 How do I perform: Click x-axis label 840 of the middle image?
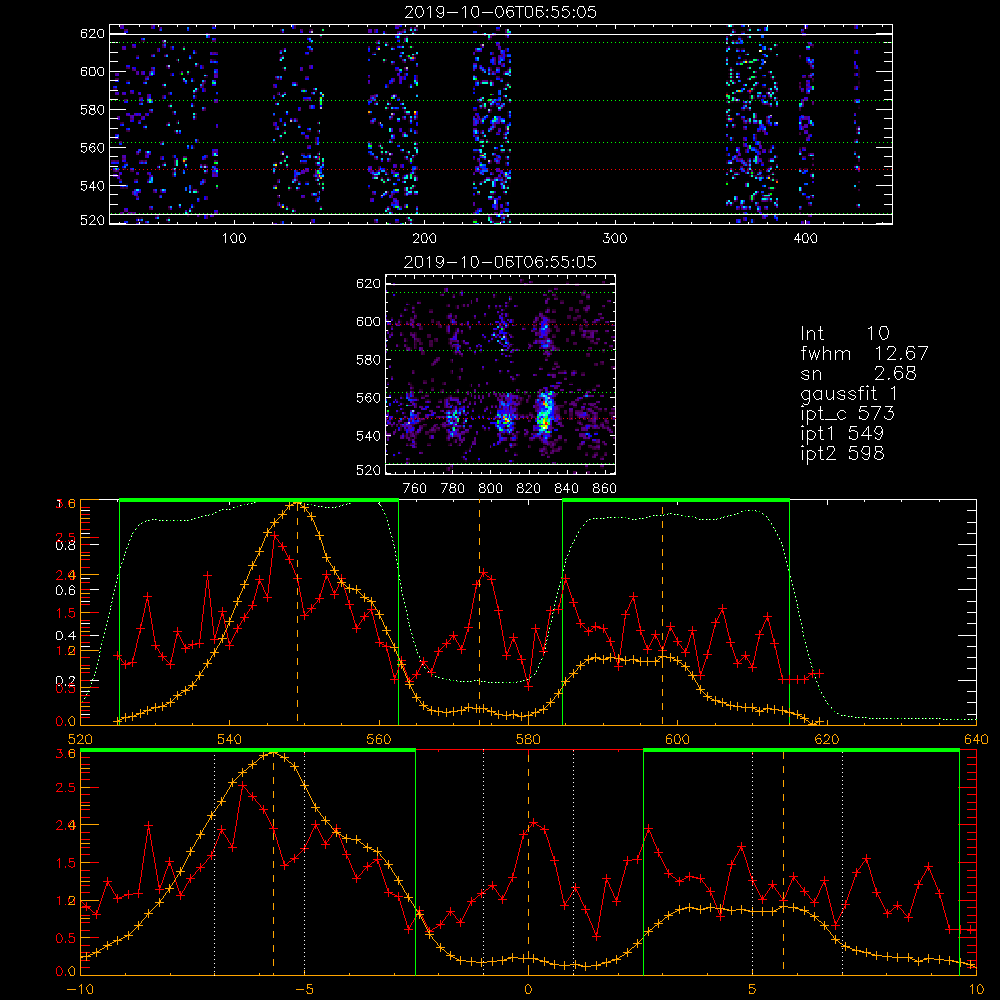click(x=566, y=489)
